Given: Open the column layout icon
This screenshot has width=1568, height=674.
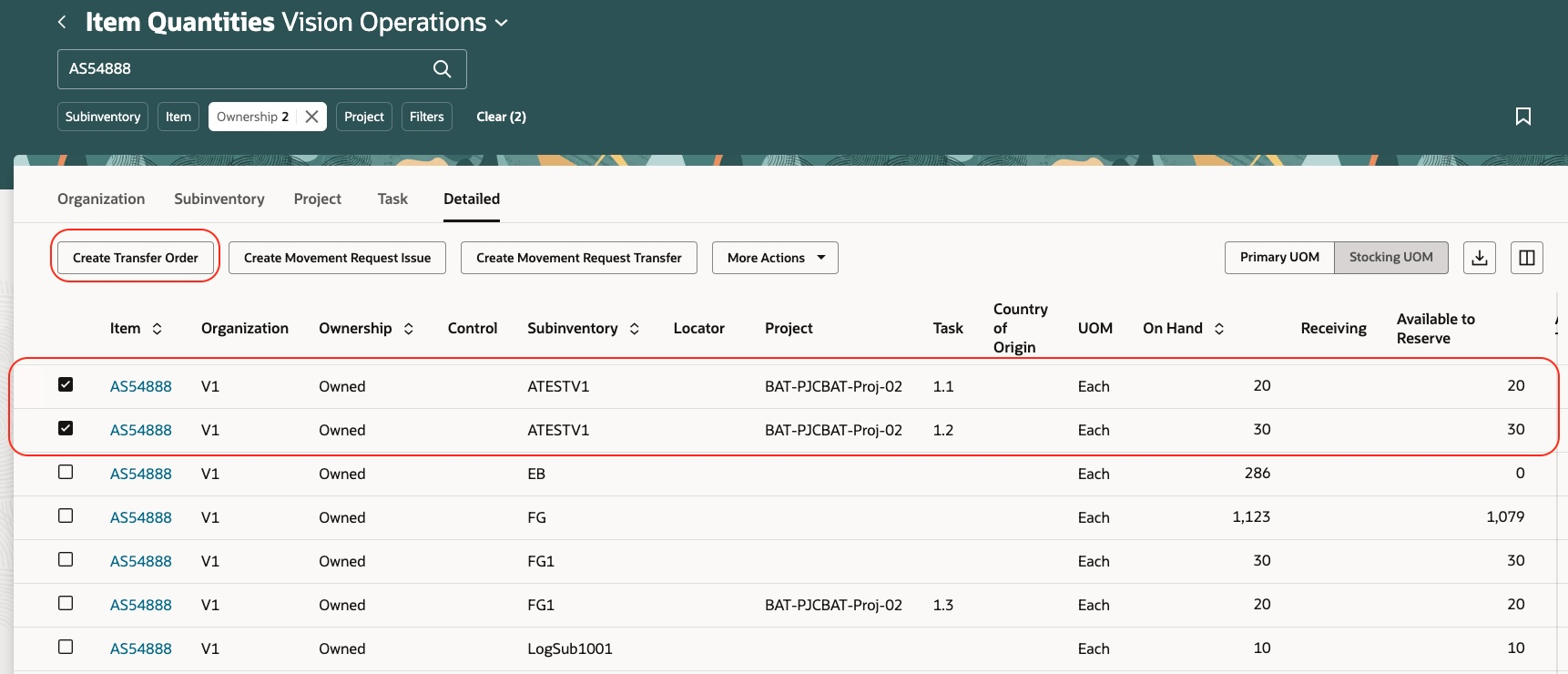Looking at the screenshot, I should coord(1527,258).
